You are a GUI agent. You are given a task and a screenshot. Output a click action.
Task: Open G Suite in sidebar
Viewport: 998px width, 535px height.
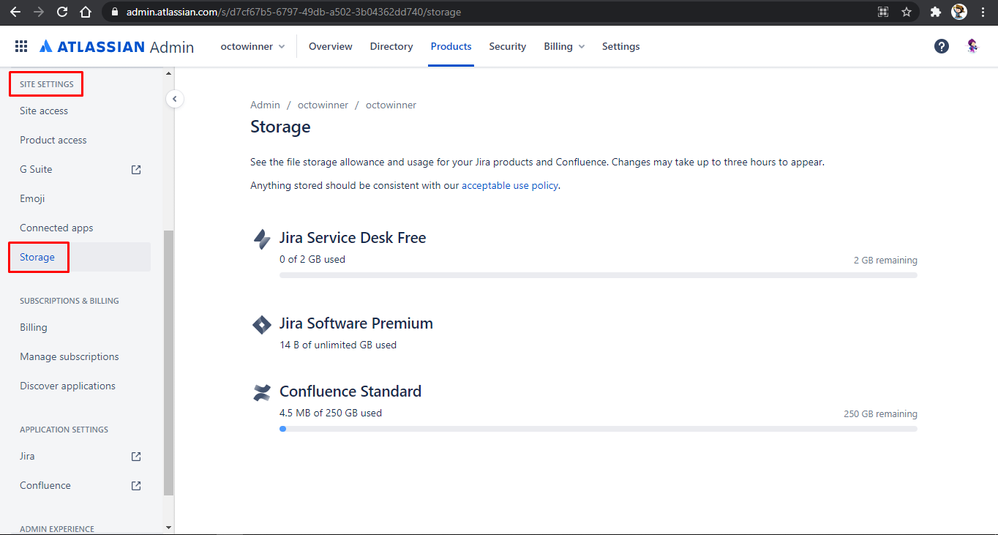(x=36, y=169)
